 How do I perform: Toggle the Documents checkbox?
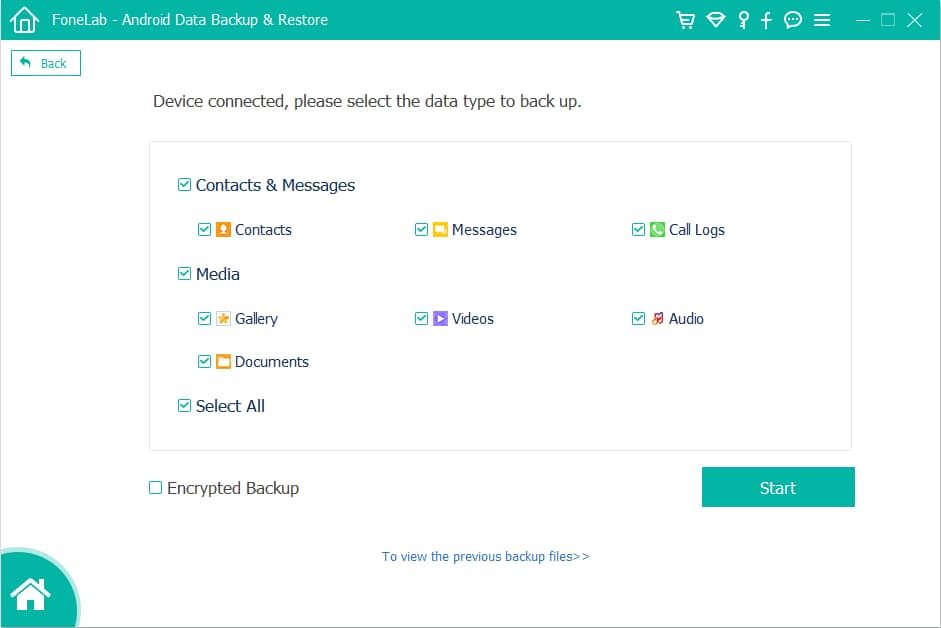tap(204, 361)
